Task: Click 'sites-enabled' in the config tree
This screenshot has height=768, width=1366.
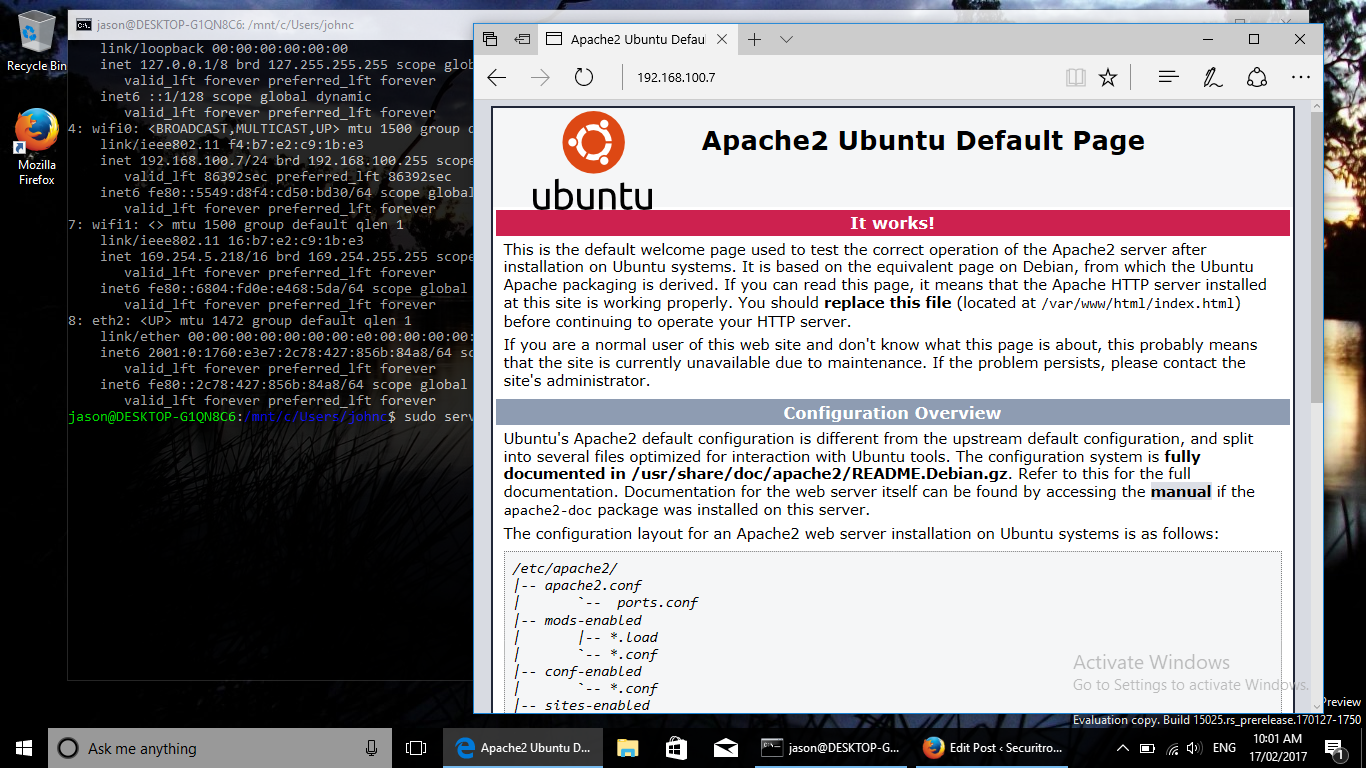Action: pos(597,705)
